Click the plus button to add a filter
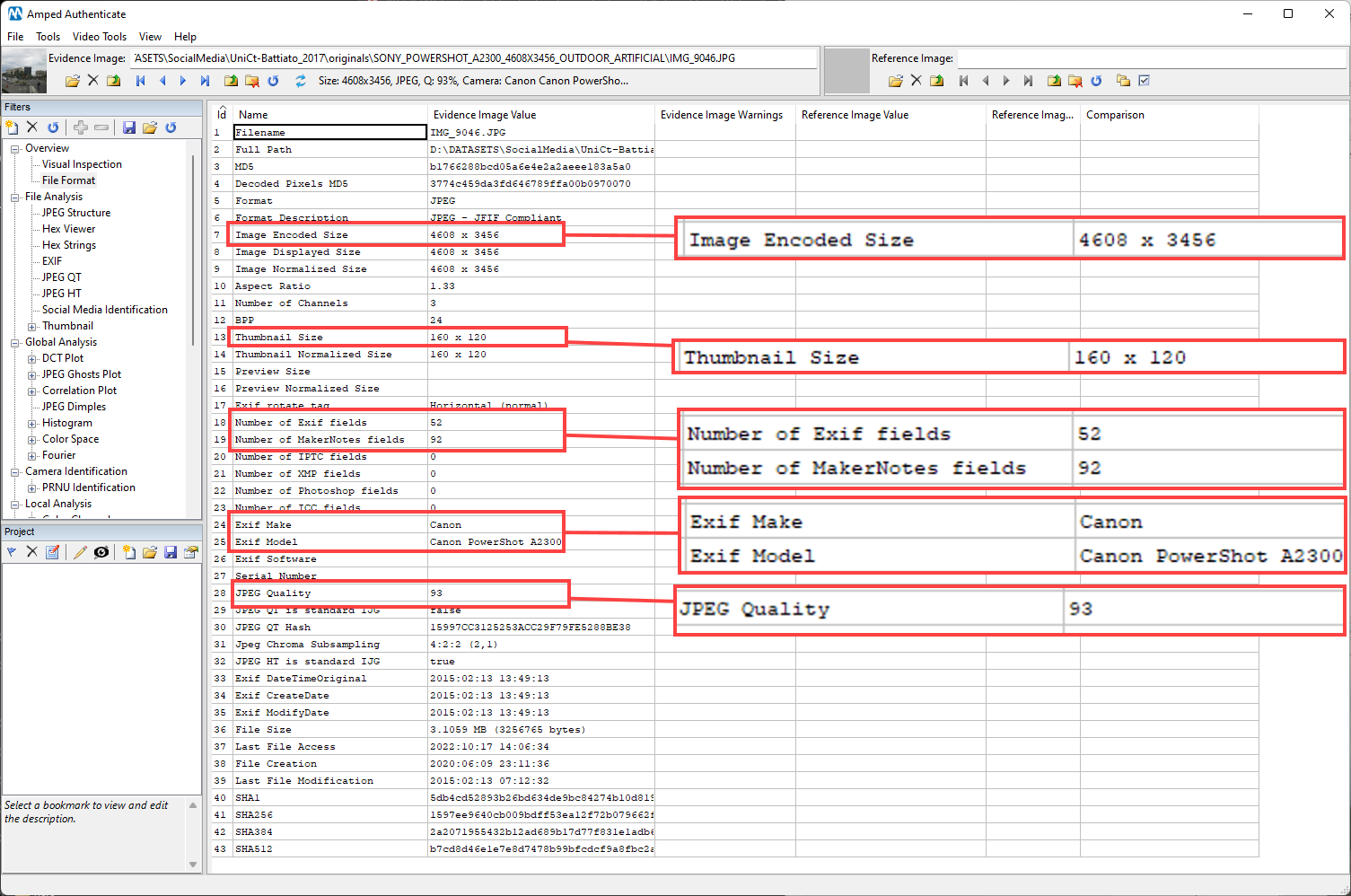The height and width of the screenshot is (896, 1351). click(x=80, y=127)
